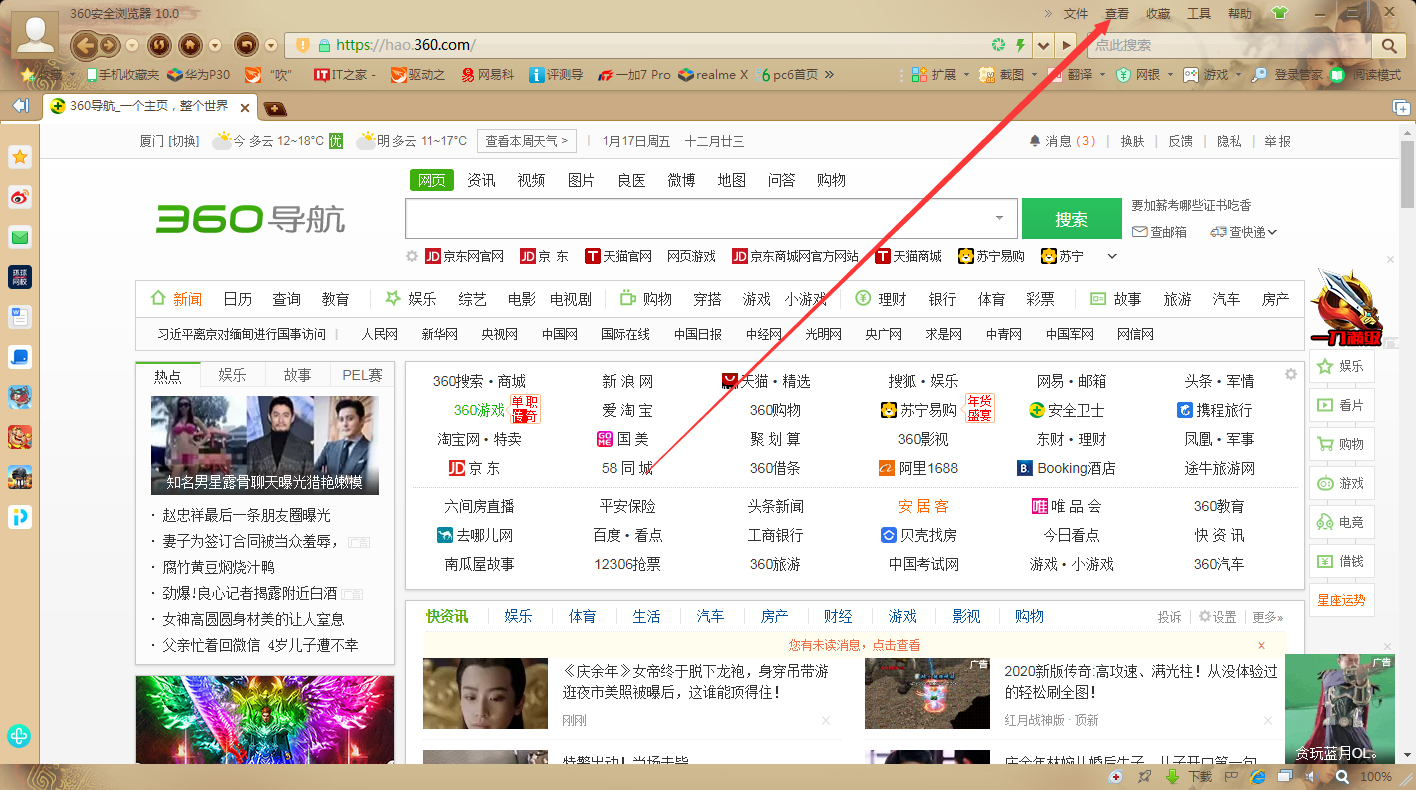Image resolution: width=1416 pixels, height=790 pixels.
Task: Click the 100% zoom level control
Action: click(x=1377, y=778)
